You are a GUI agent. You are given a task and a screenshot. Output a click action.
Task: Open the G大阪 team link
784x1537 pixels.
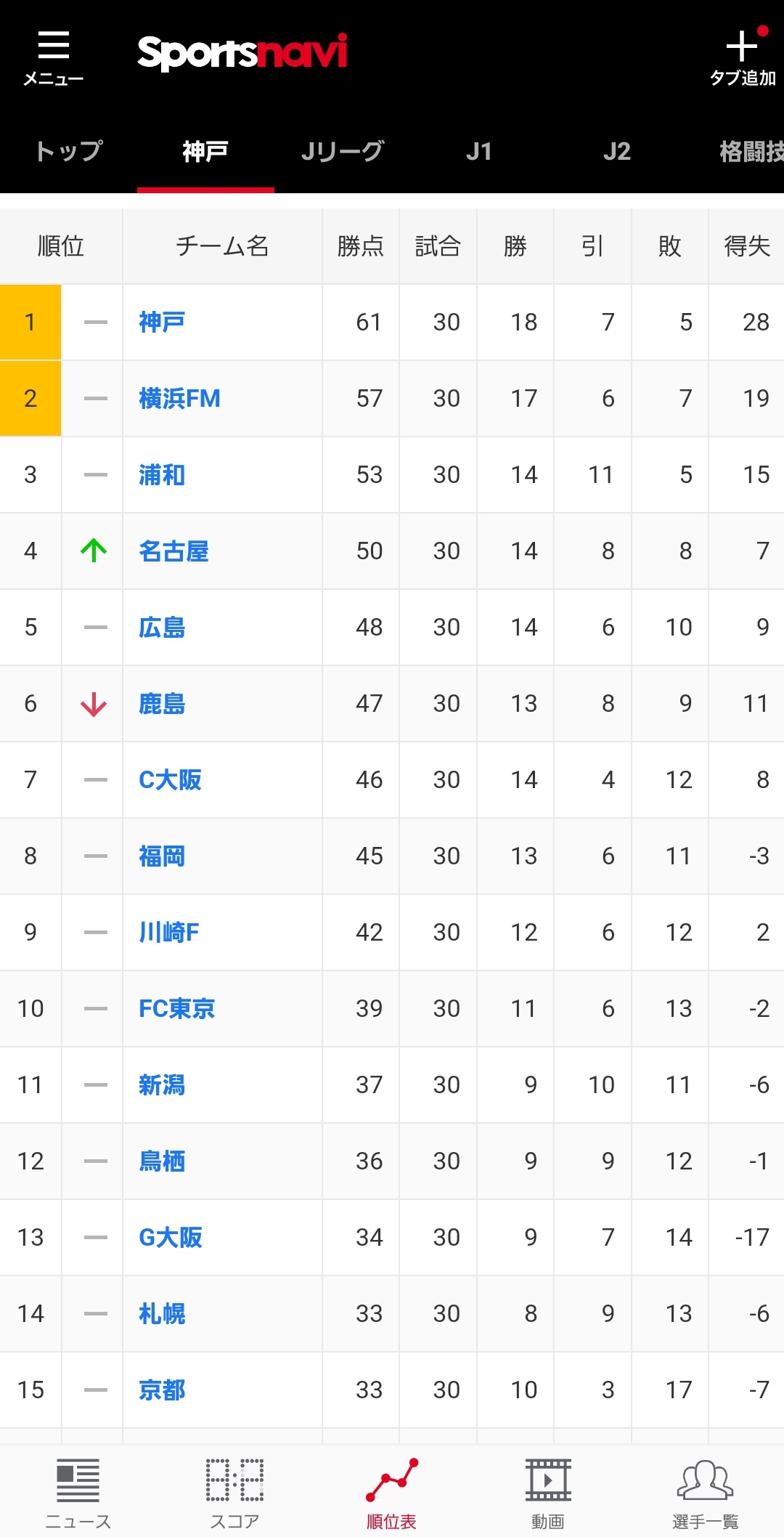pos(171,1237)
